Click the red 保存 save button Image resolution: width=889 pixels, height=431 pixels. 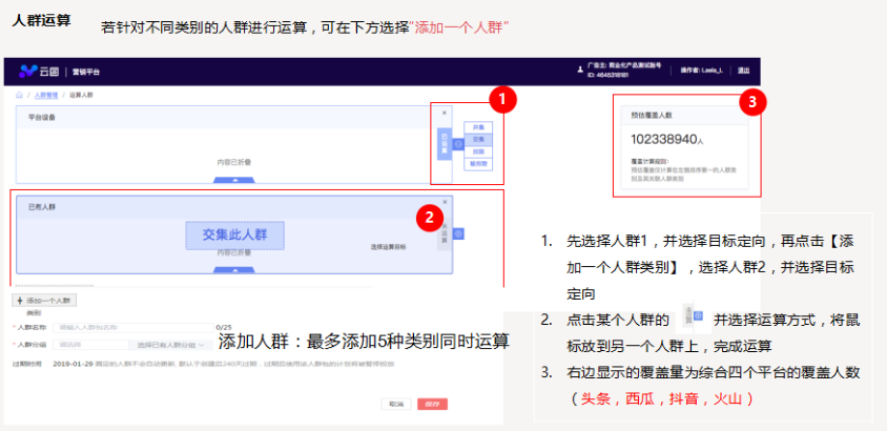click(x=433, y=404)
